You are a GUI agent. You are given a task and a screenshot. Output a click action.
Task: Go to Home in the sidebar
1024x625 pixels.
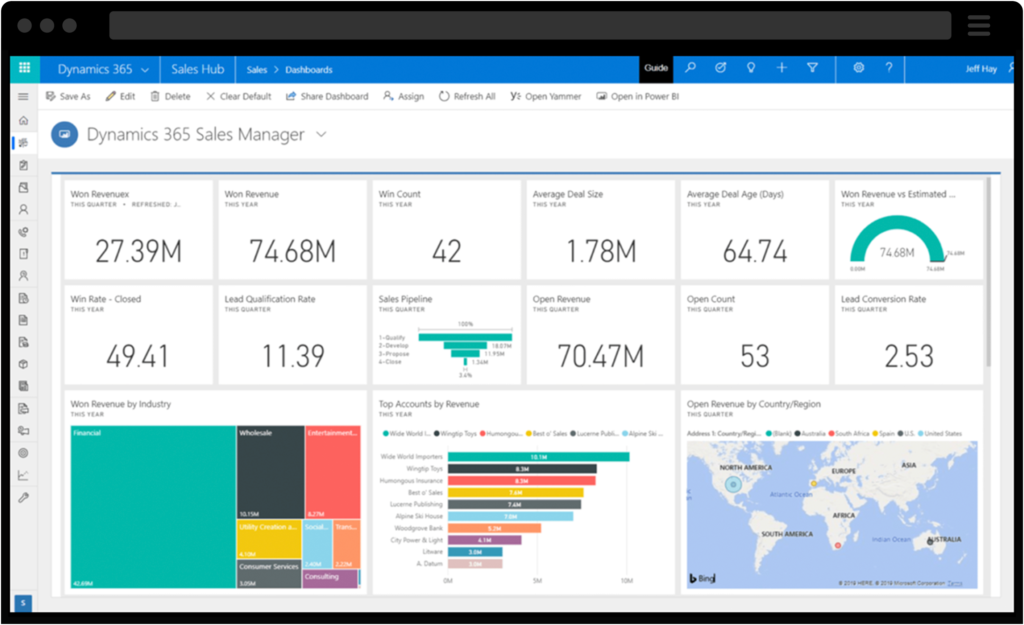(x=24, y=120)
